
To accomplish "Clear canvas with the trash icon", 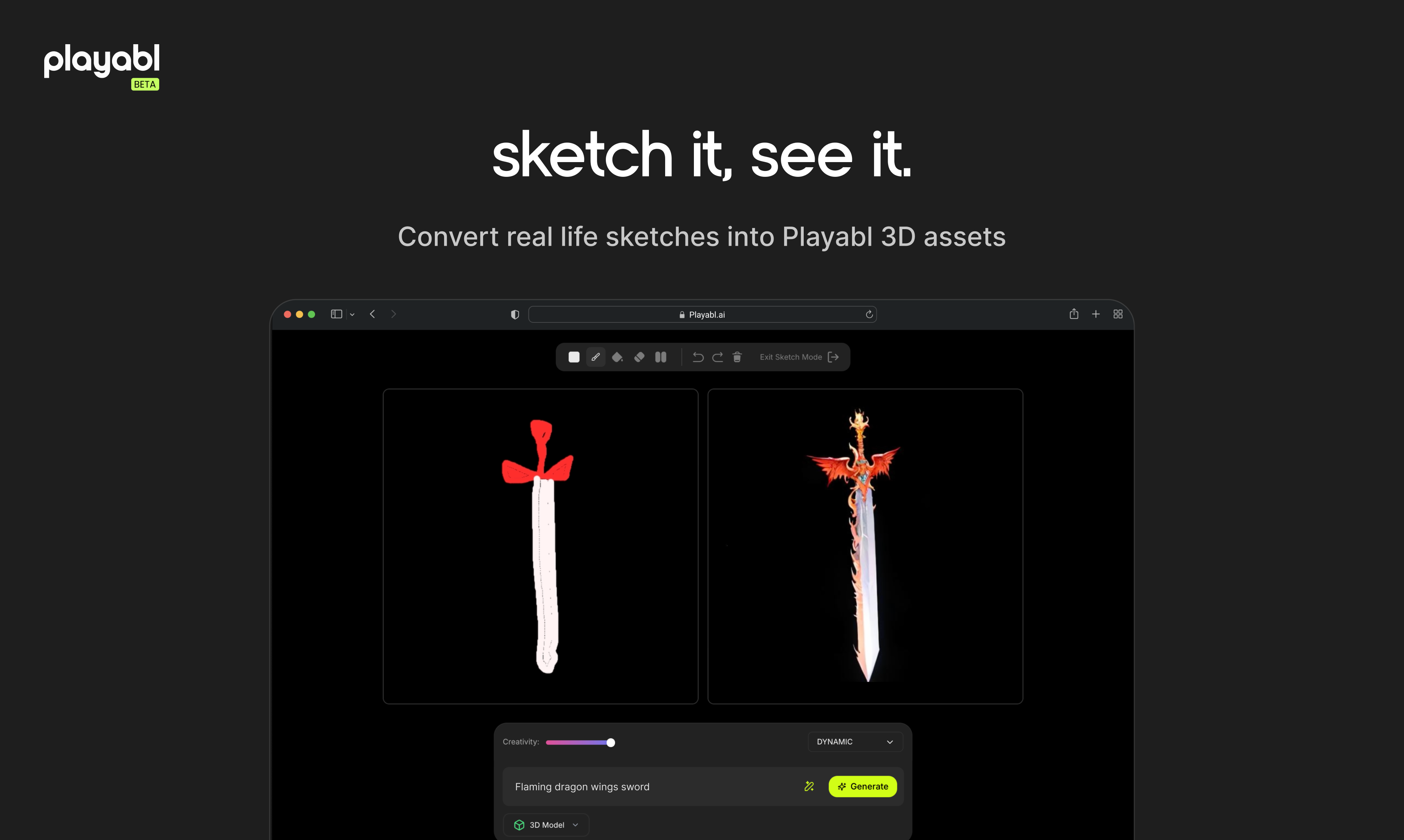I will (x=737, y=357).
